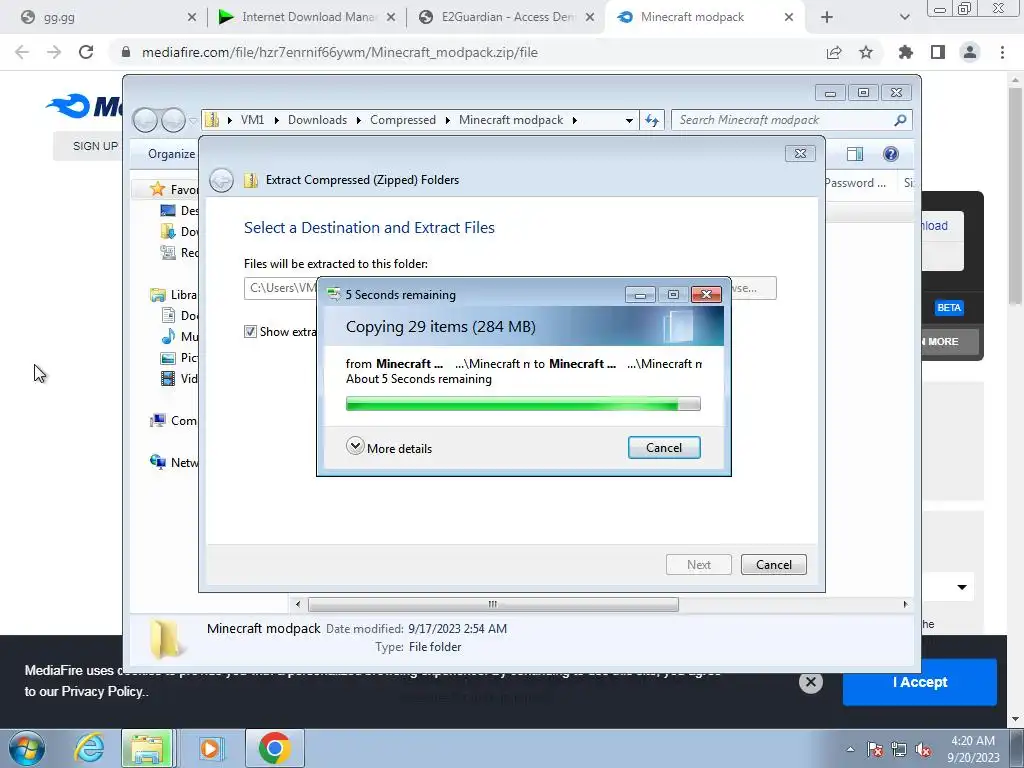
Task: Click Action Center flag tray icon
Action: pos(875,750)
